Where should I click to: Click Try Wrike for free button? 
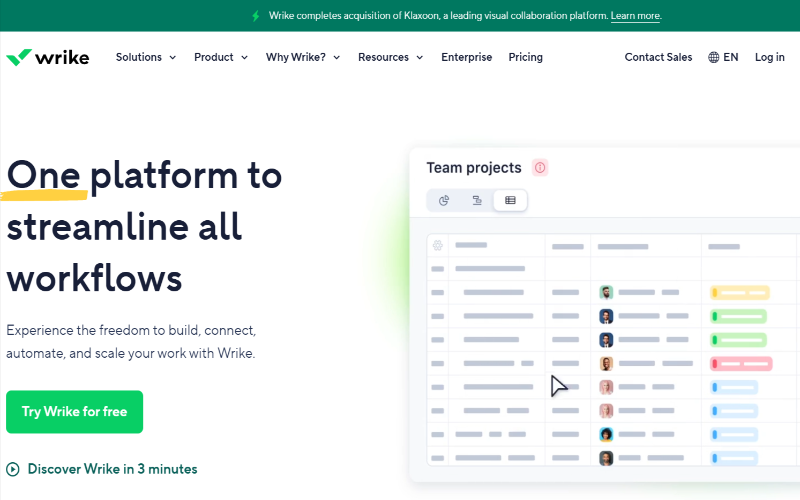pos(74,412)
